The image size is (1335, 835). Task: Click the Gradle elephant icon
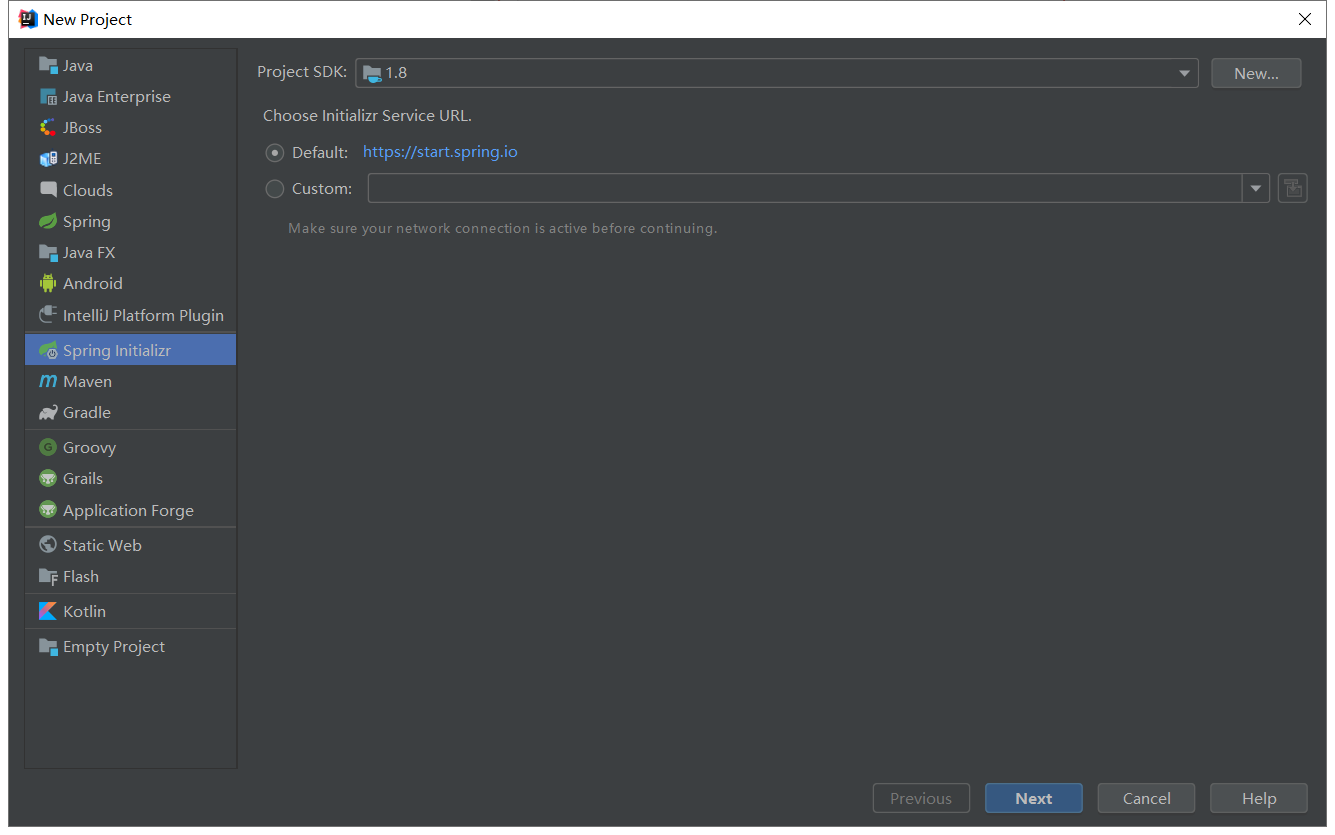click(48, 412)
